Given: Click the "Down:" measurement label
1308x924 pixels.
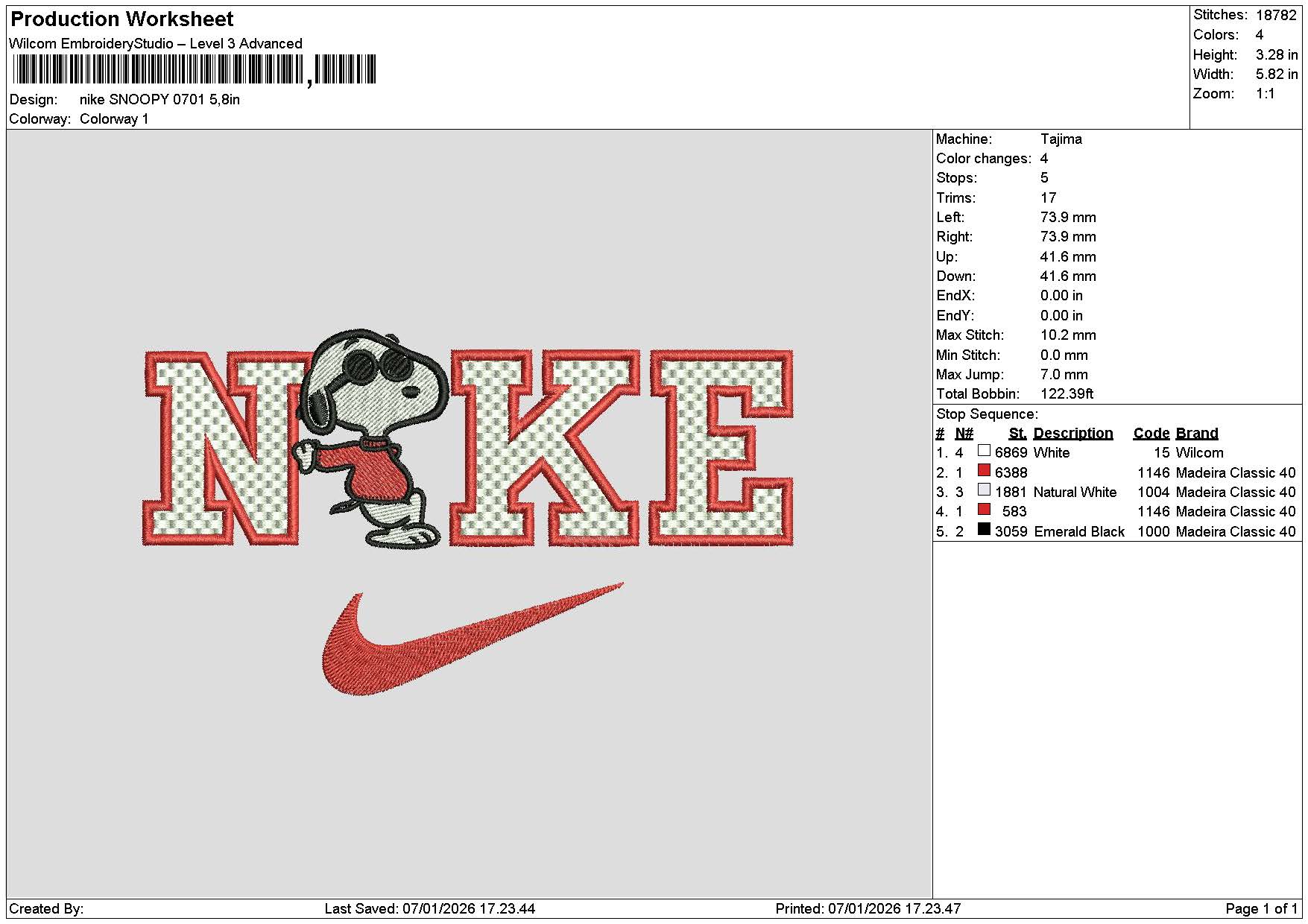Looking at the screenshot, I should tap(956, 276).
